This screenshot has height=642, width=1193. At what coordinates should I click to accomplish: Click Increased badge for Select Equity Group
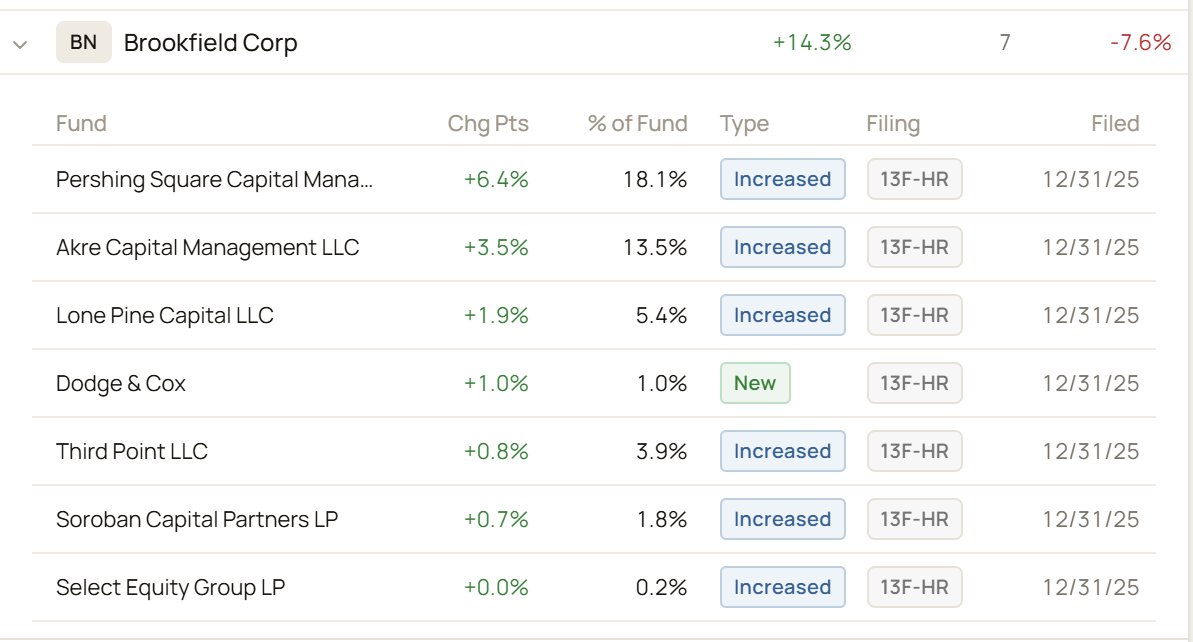[x=782, y=587]
